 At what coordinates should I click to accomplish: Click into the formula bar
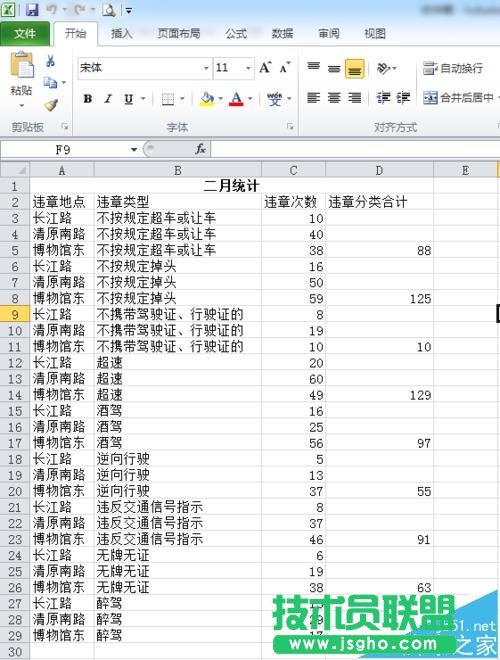click(x=355, y=149)
